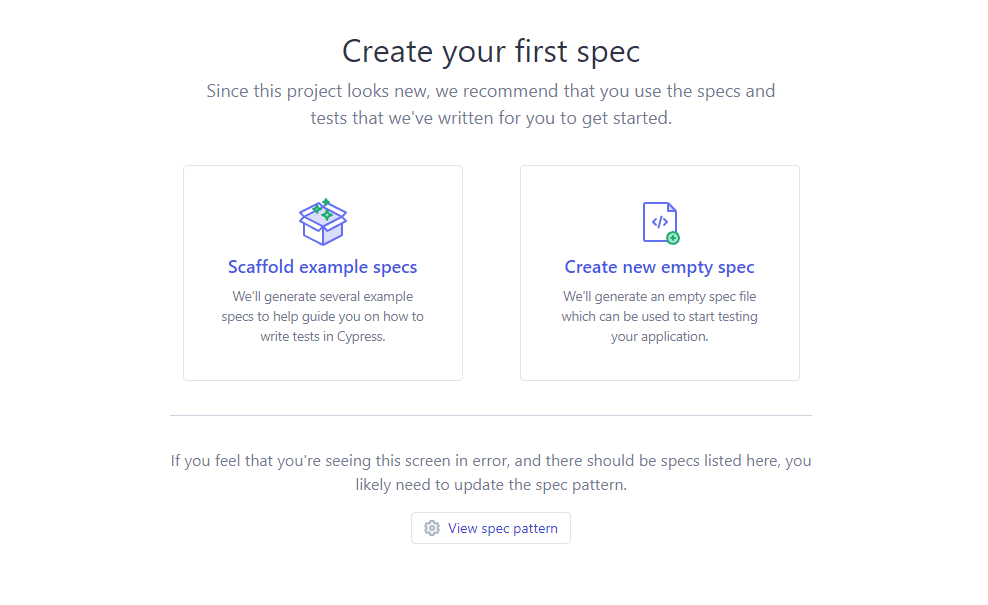The height and width of the screenshot is (605, 988).
Task: Select the Create new empty spec card
Action: [659, 272]
